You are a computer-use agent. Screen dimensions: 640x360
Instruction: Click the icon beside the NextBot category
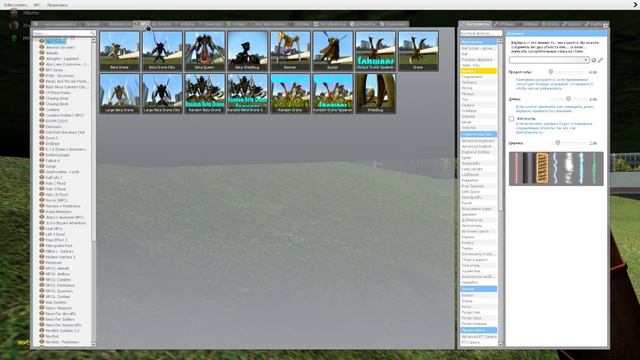click(x=42, y=336)
